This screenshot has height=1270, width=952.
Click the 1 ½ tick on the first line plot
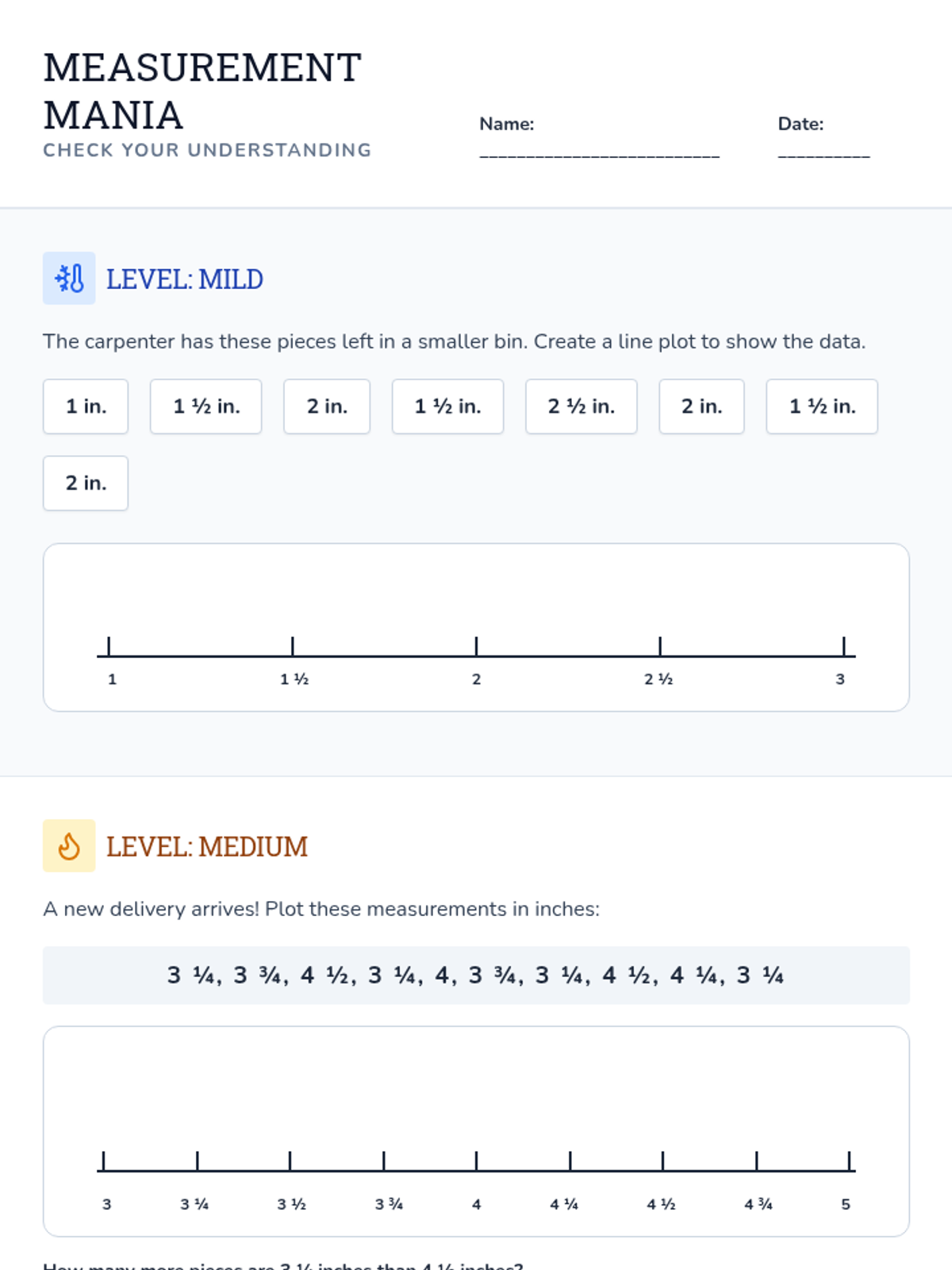pyautogui.click(x=293, y=647)
